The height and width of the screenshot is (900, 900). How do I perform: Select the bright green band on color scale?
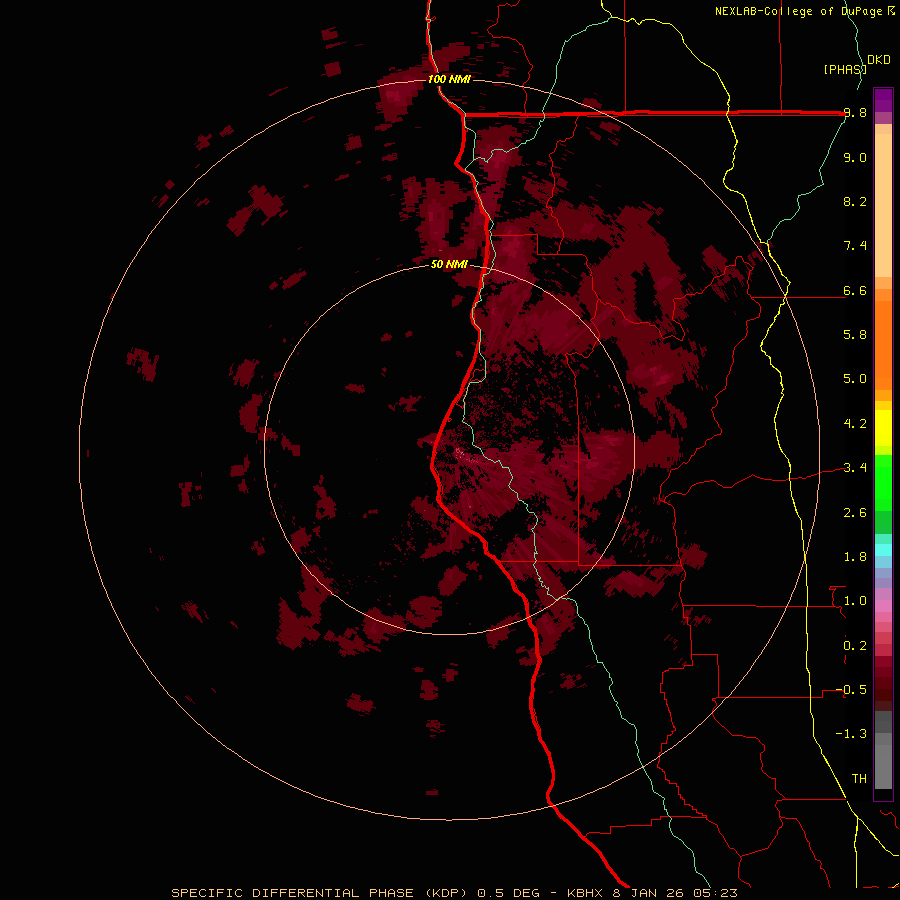point(883,482)
